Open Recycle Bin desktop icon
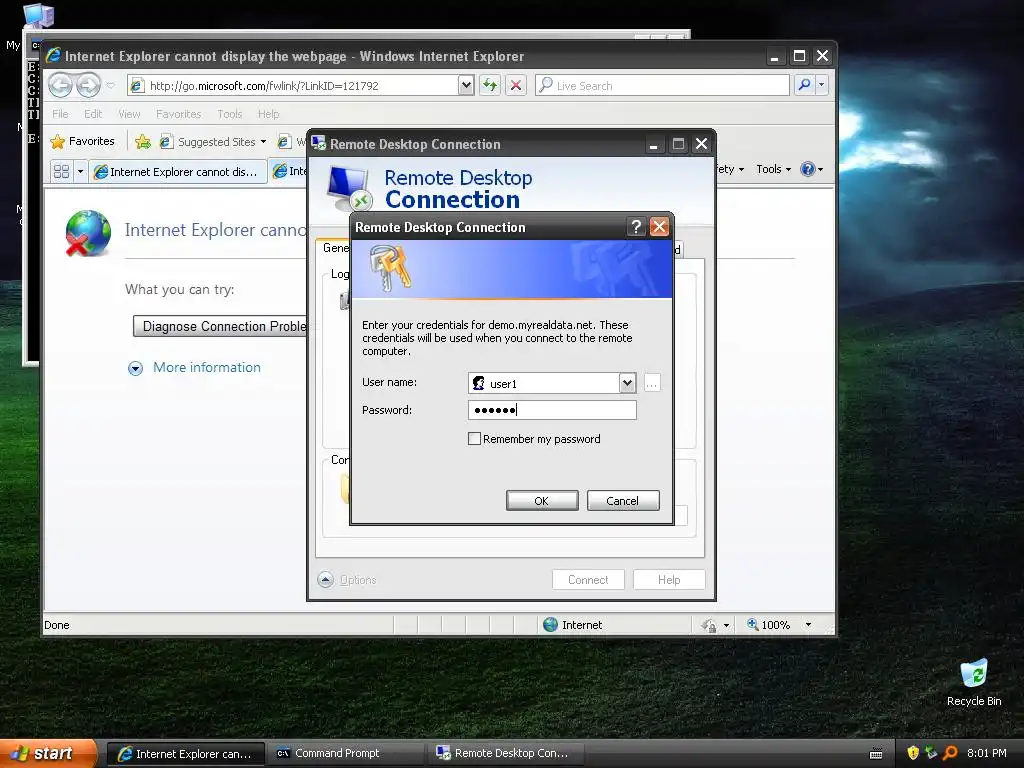The height and width of the screenshot is (768, 1024). (x=974, y=682)
